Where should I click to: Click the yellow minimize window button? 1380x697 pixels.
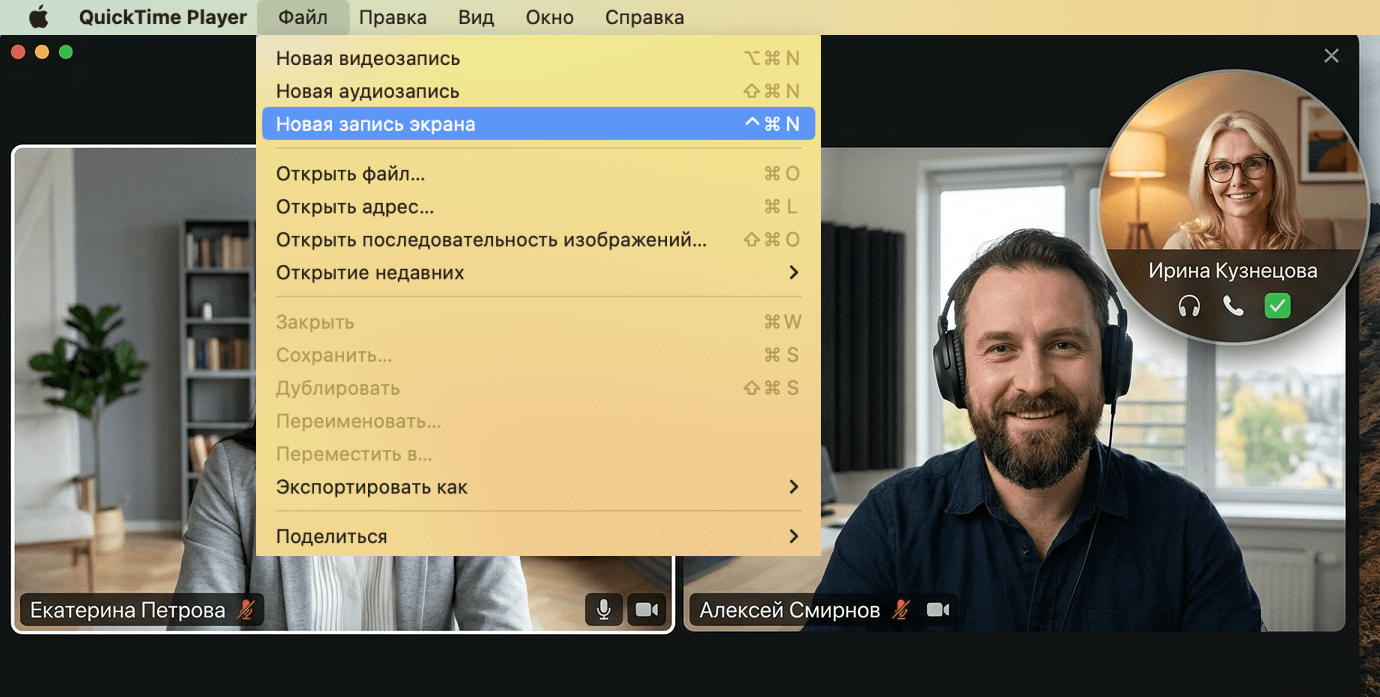tap(42, 52)
